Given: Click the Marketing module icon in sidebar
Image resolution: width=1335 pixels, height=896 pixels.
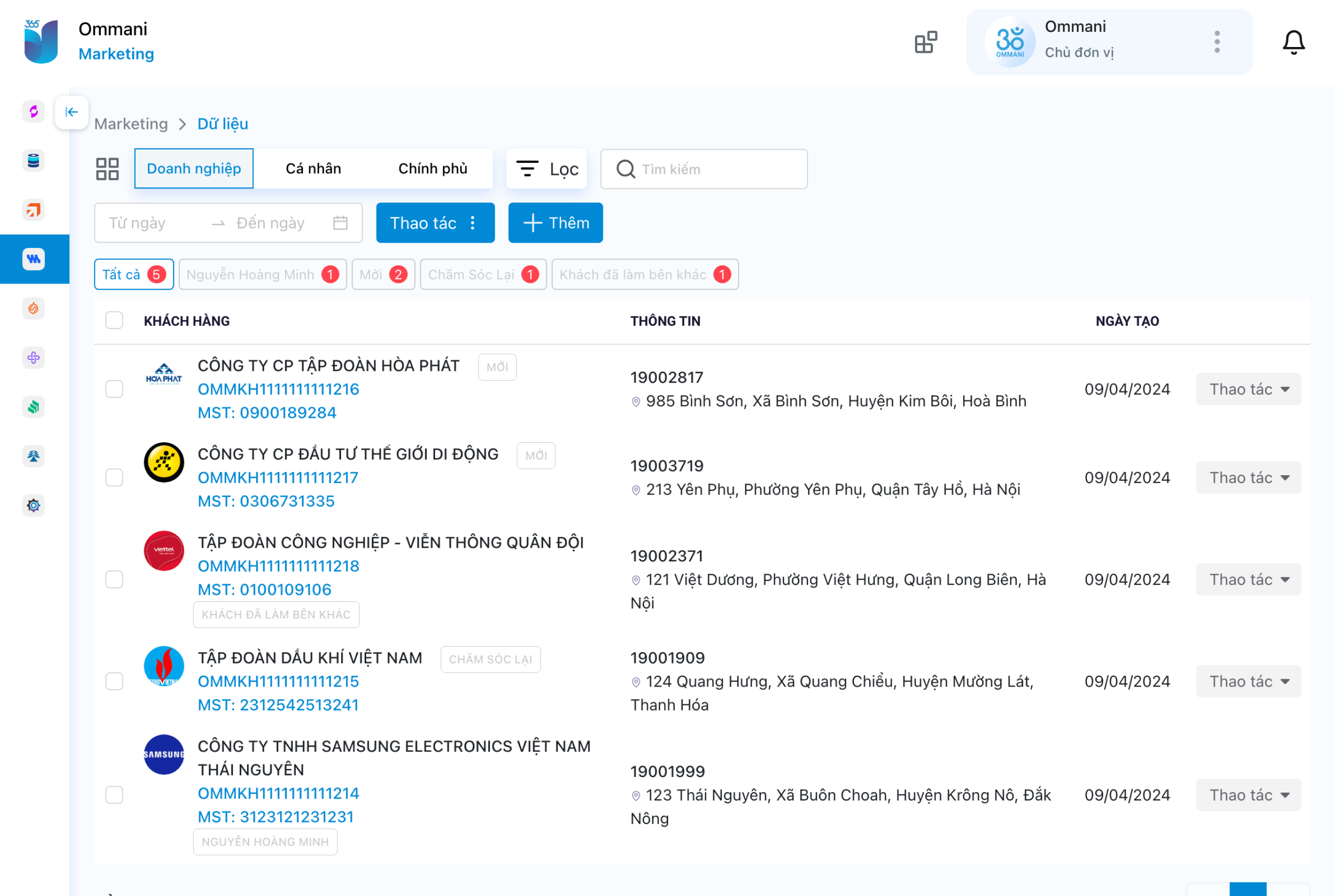Looking at the screenshot, I should coord(33,258).
